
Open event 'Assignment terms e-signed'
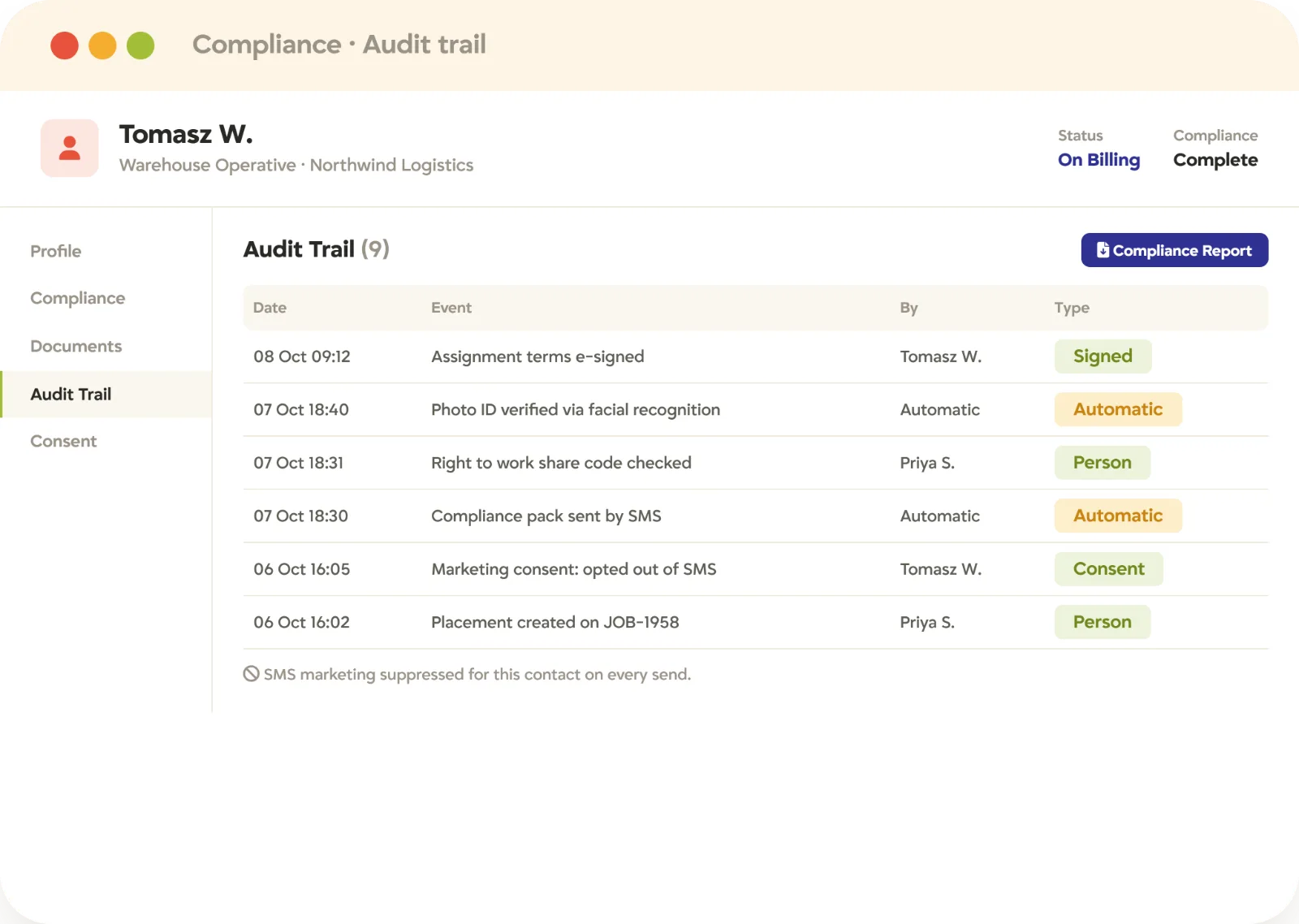tap(537, 356)
